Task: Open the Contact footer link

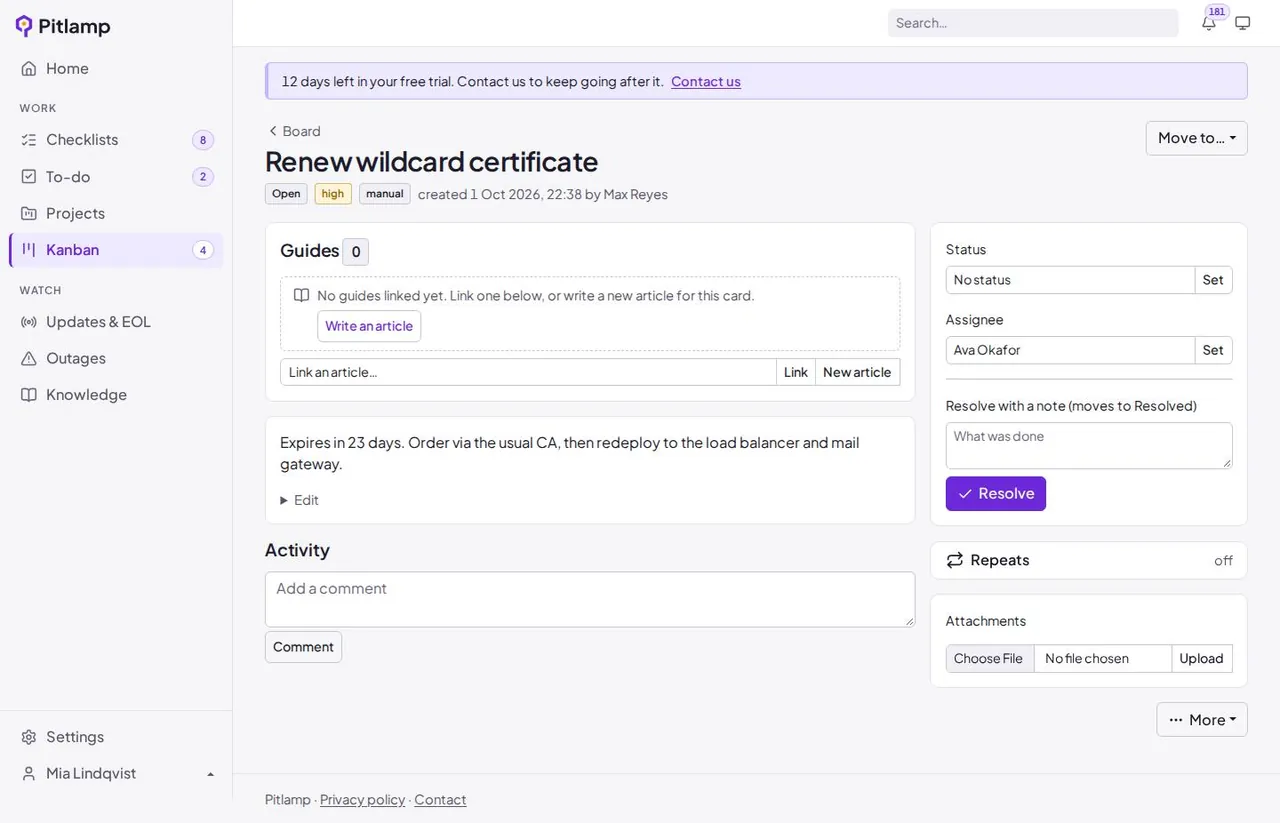Action: (x=440, y=800)
